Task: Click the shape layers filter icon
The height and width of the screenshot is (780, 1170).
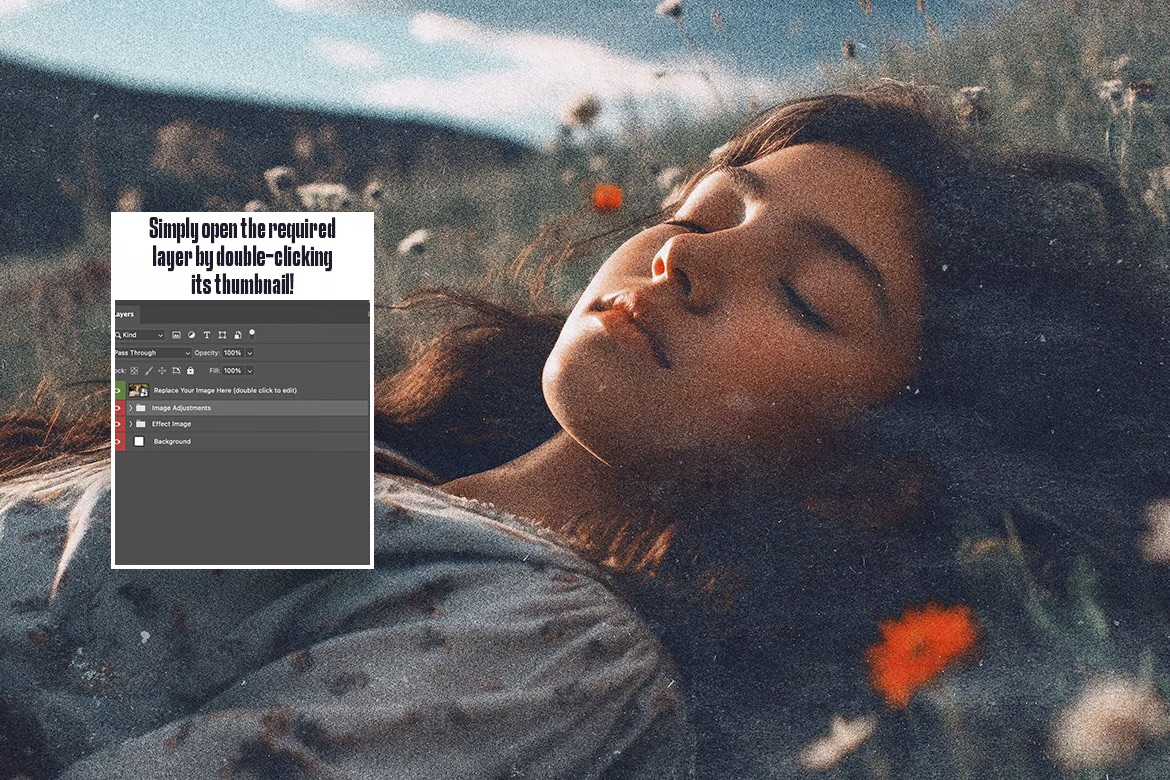Action: [x=223, y=335]
